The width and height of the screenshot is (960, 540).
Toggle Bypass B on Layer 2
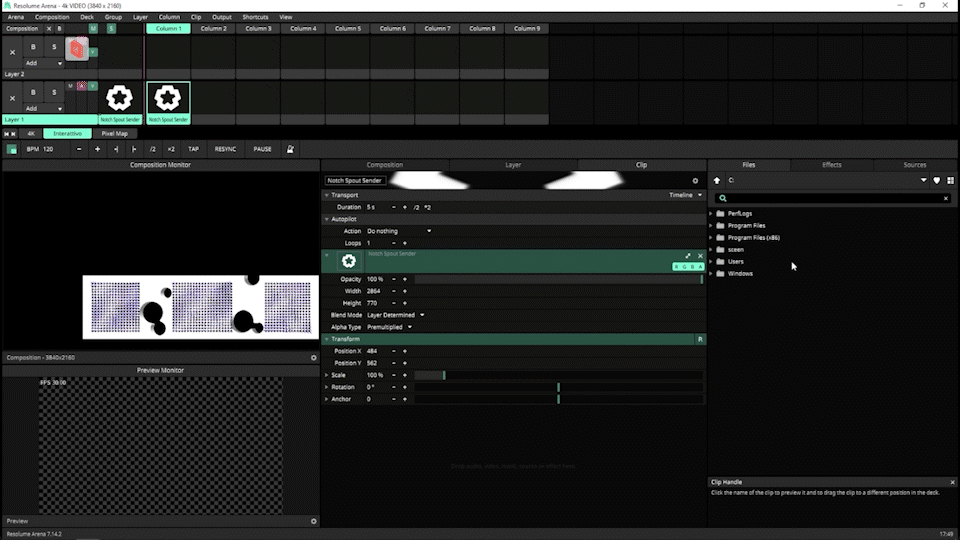tap(33, 47)
